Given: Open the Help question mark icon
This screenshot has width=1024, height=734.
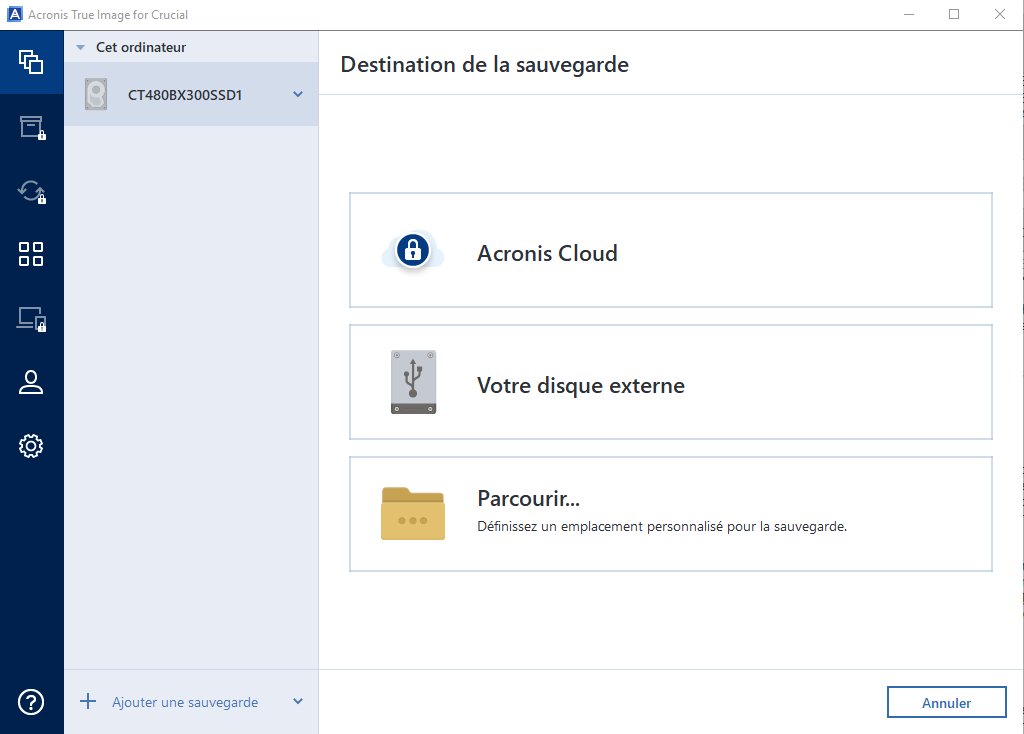Looking at the screenshot, I should point(31,702).
